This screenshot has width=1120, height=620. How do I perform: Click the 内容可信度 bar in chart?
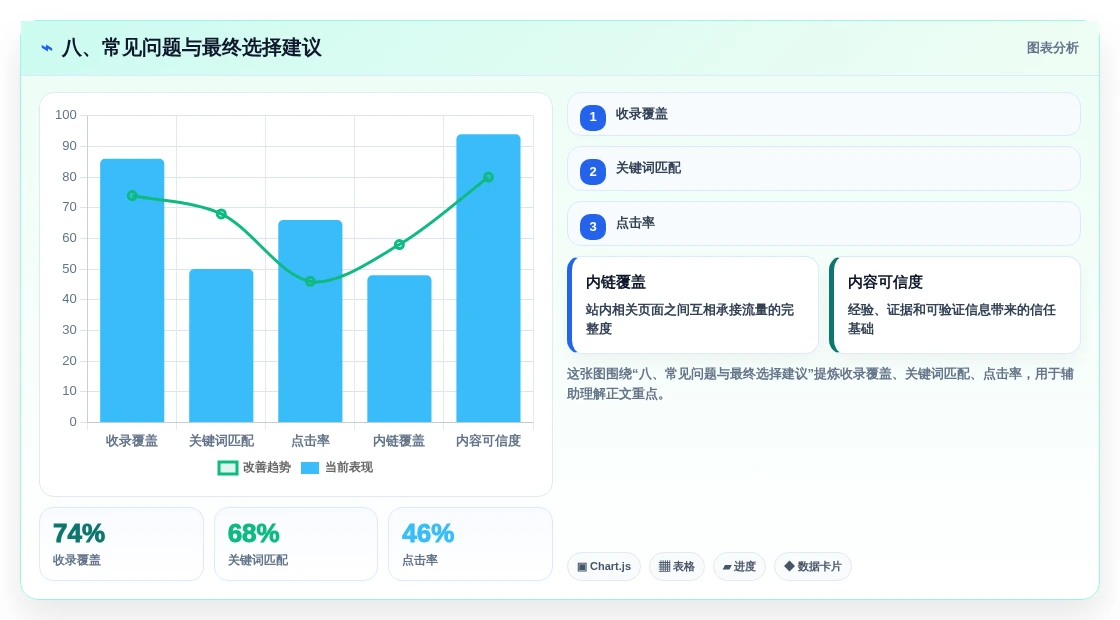point(489,278)
